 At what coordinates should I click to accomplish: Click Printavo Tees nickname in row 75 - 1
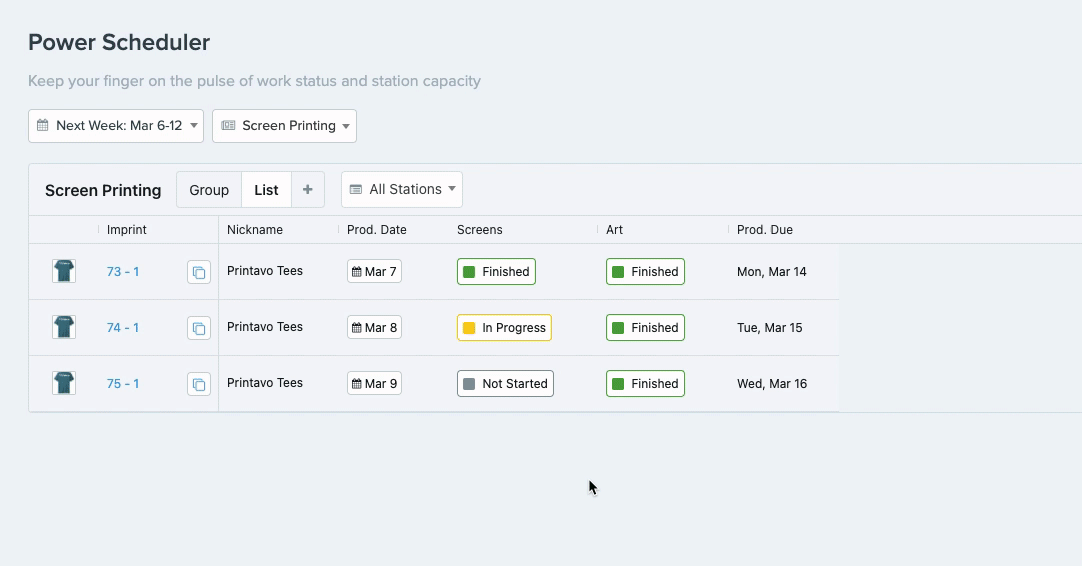click(265, 383)
